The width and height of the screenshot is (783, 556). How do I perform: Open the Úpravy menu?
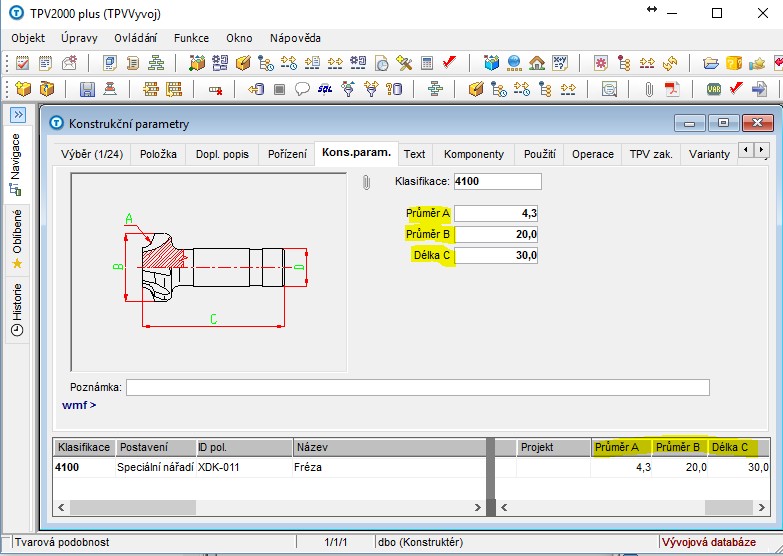click(79, 38)
